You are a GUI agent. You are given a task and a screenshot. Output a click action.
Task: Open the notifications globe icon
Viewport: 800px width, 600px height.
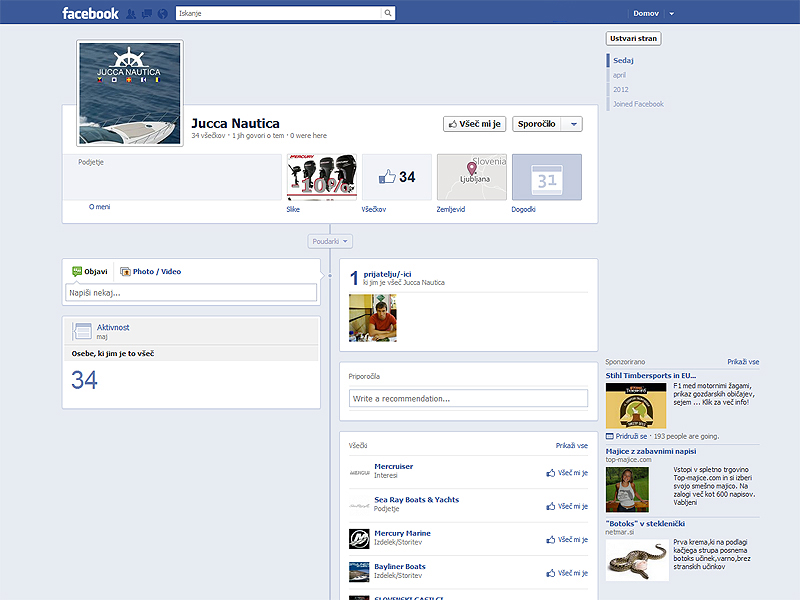[163, 14]
